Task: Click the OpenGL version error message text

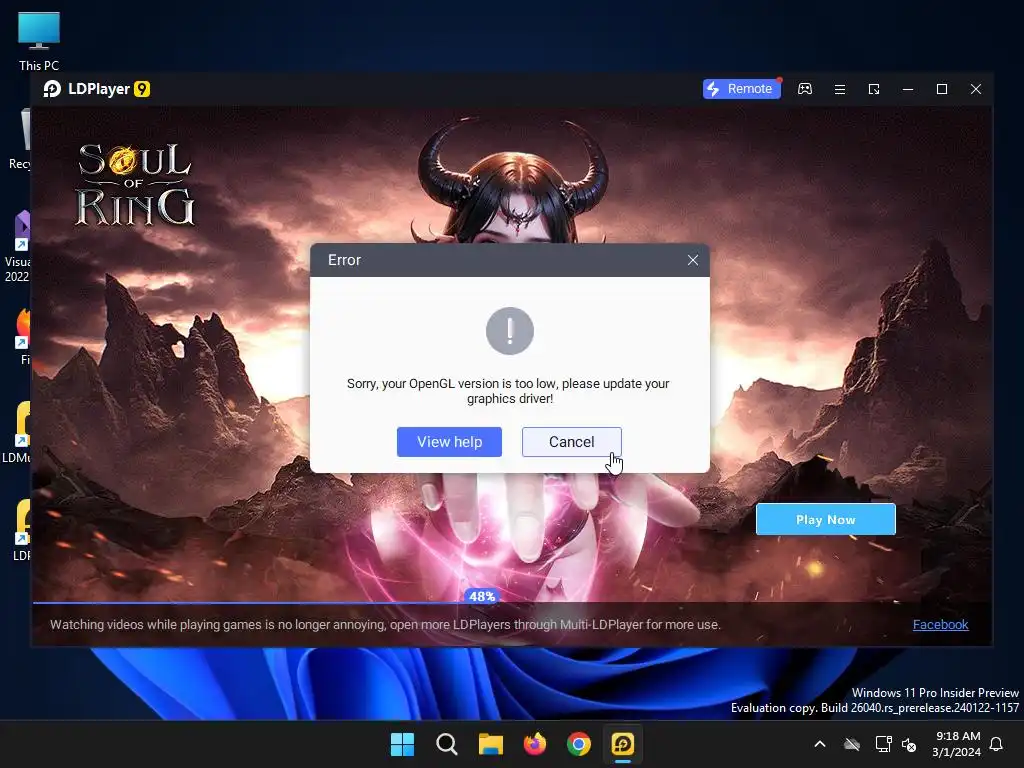Action: tap(508, 391)
